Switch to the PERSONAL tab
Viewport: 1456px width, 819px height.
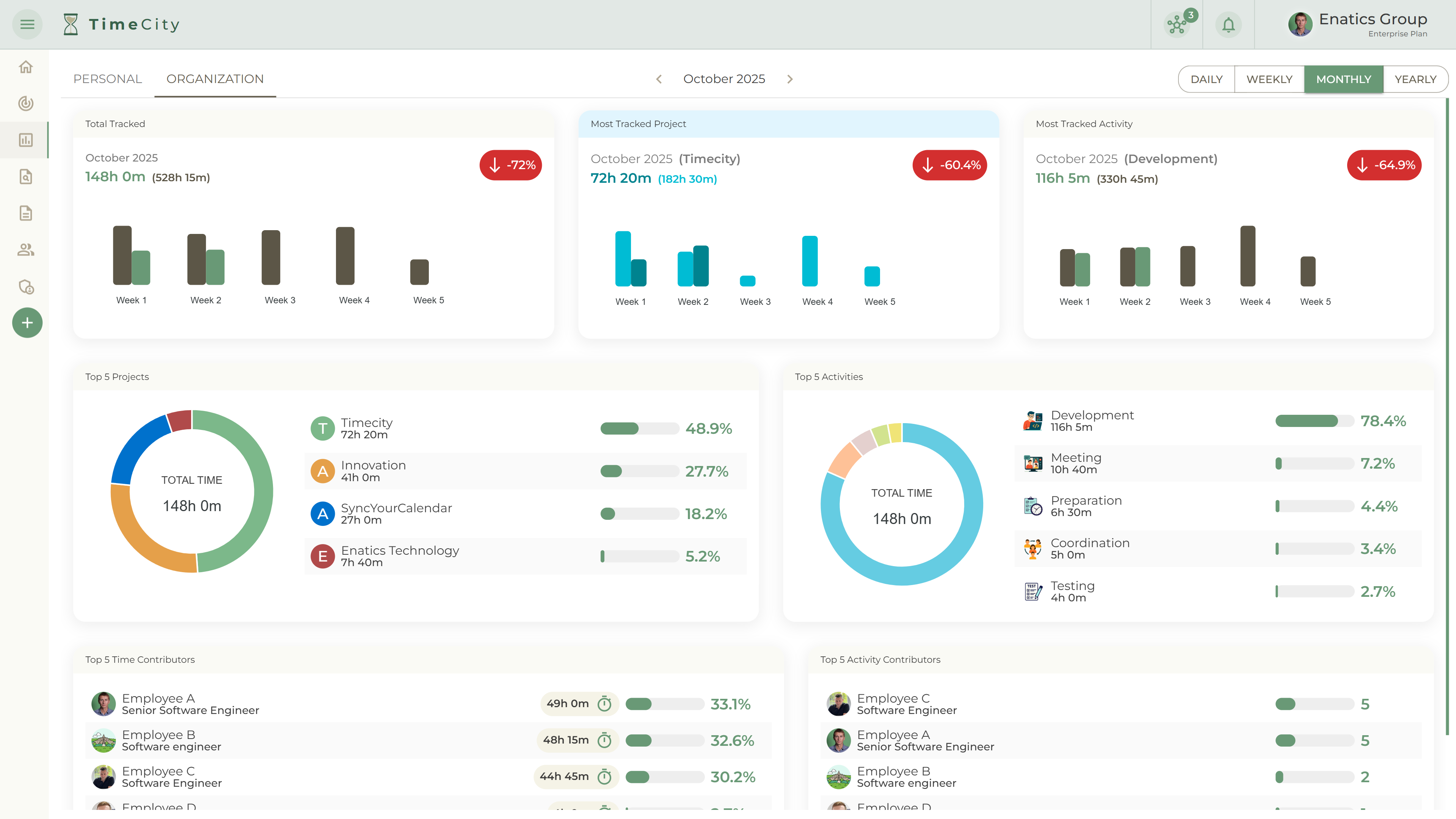pos(107,79)
